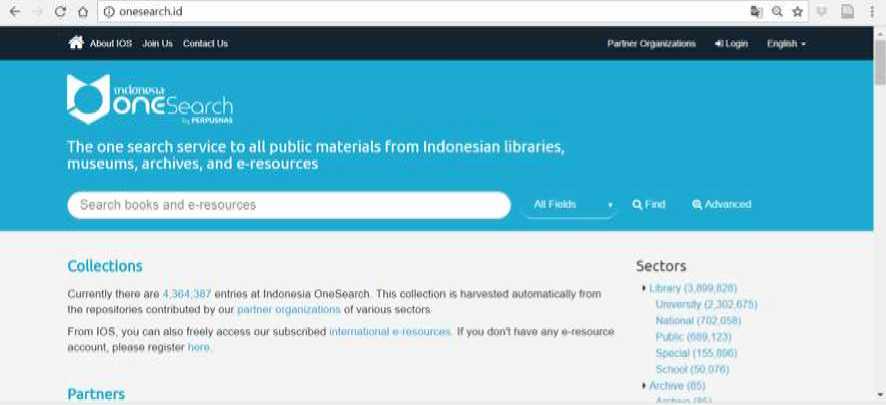The height and width of the screenshot is (405, 886).
Task: Go to Join Us page
Action: (157, 44)
